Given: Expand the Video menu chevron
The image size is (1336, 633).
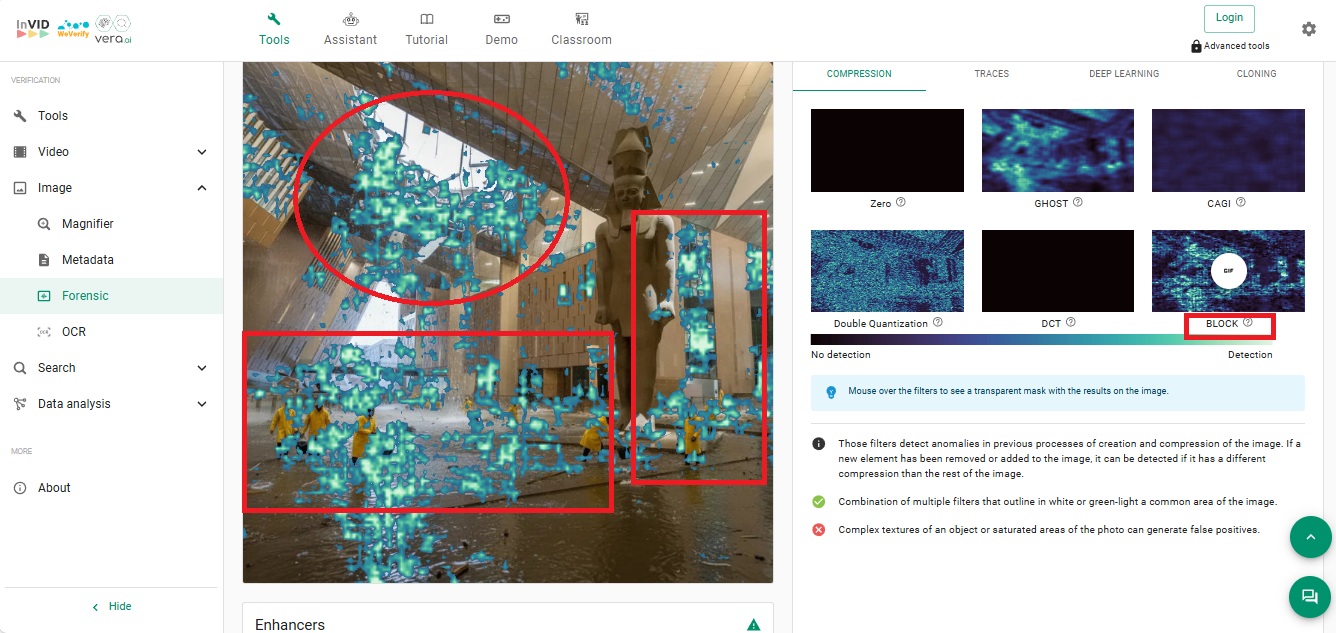Looking at the screenshot, I should pyautogui.click(x=202, y=152).
